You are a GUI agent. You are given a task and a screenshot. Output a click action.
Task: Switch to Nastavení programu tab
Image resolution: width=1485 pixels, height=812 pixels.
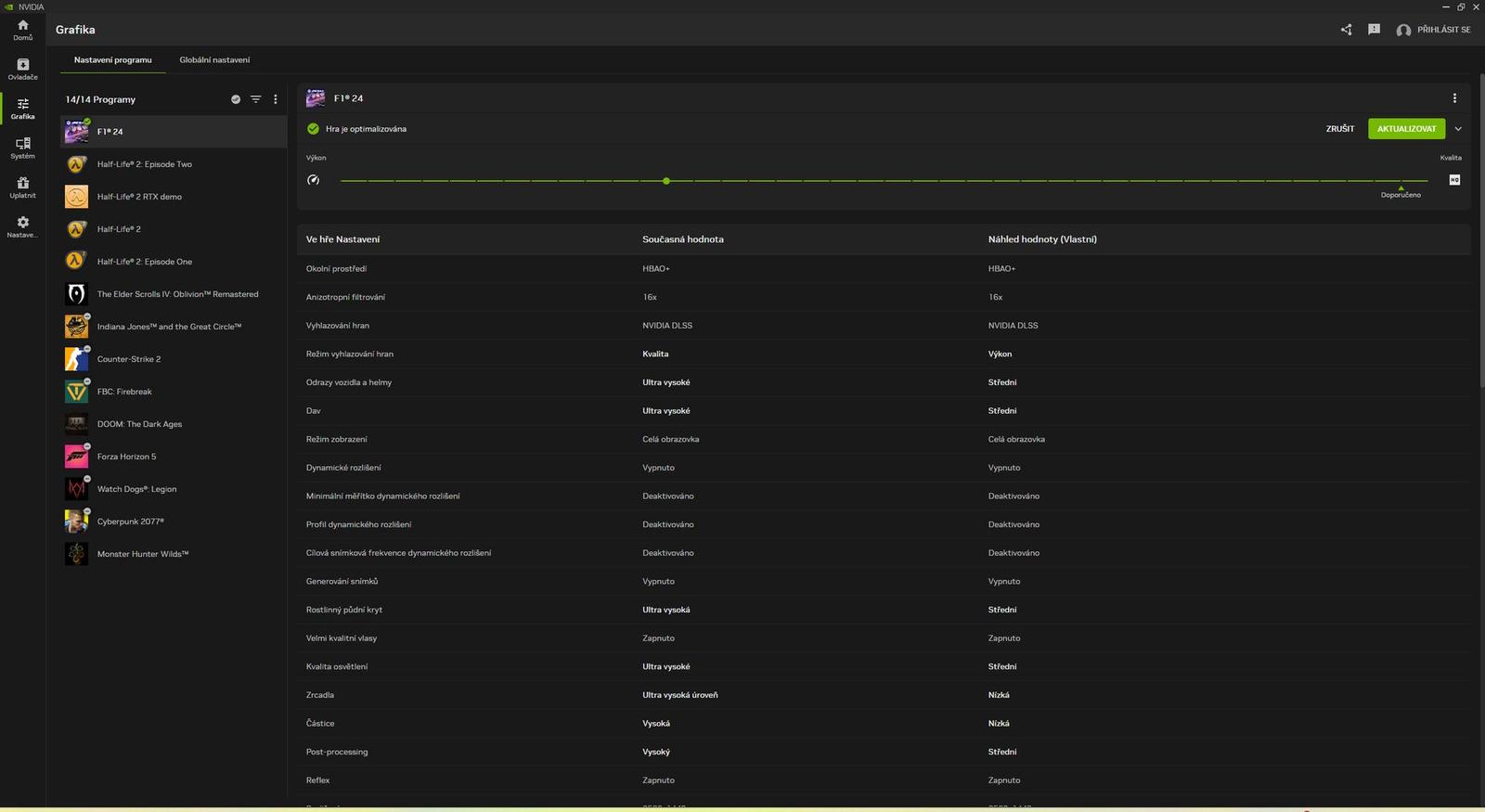click(113, 59)
